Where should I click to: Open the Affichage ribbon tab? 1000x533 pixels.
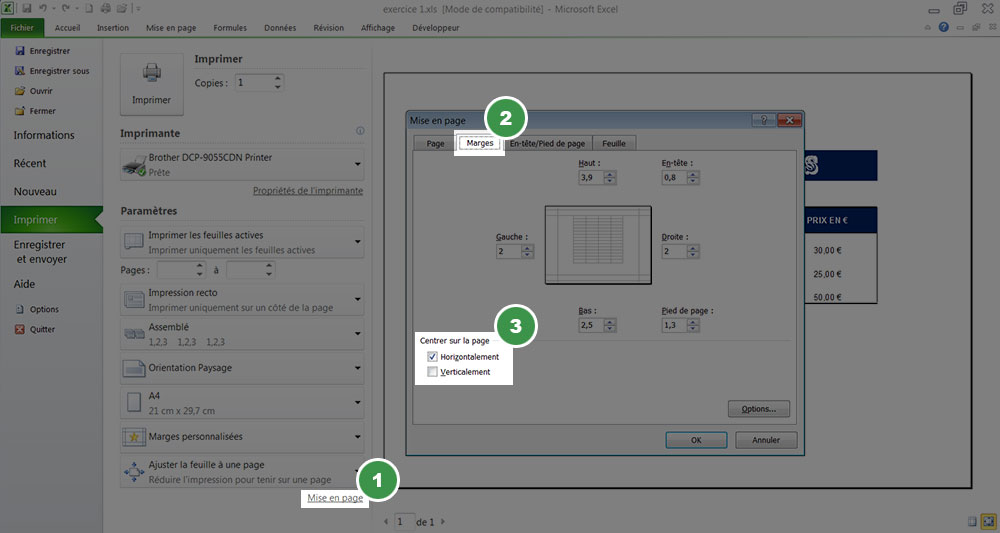tap(378, 28)
